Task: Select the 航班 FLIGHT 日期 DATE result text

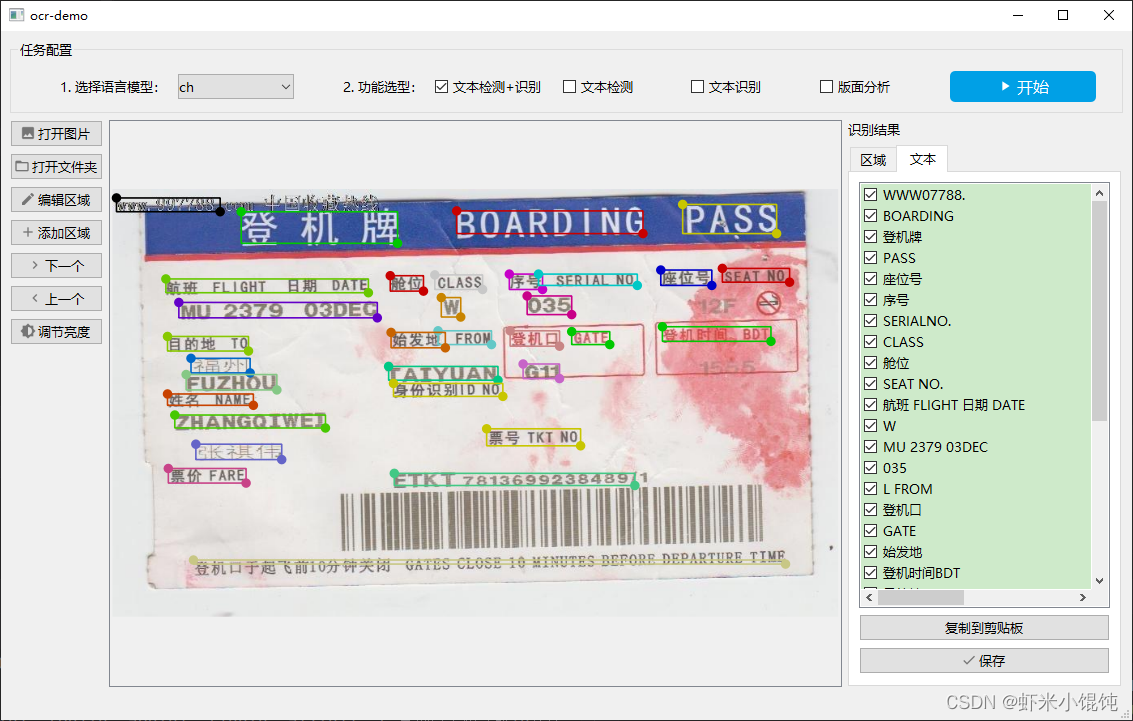Action: [954, 405]
